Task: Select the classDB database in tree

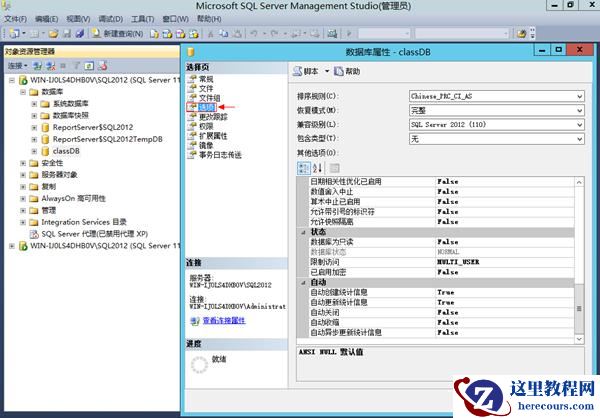Action: [66, 151]
